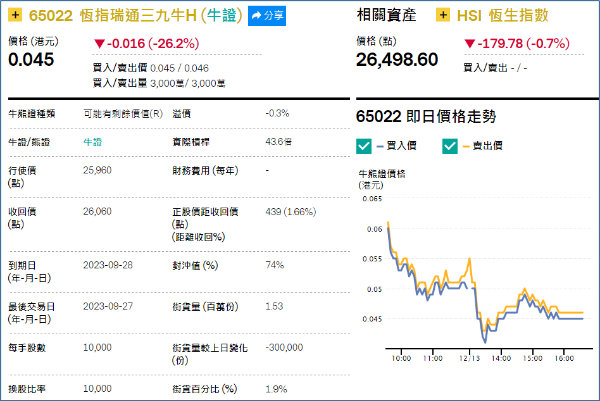The width and height of the screenshot is (600, 401).
Task: Select the call price value 26,060
Action: [x=97, y=212]
